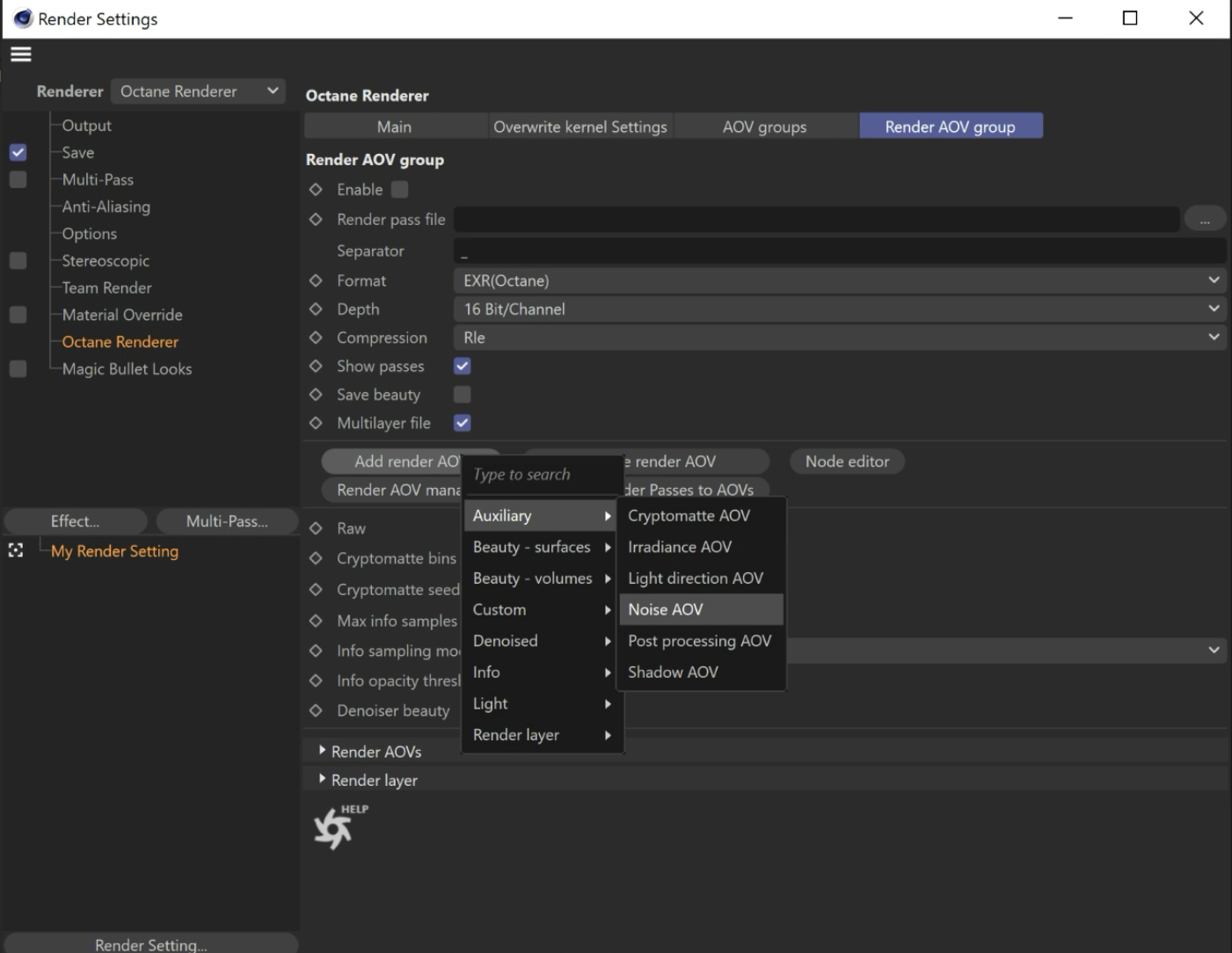Open the Denoised submenu entry

point(542,641)
